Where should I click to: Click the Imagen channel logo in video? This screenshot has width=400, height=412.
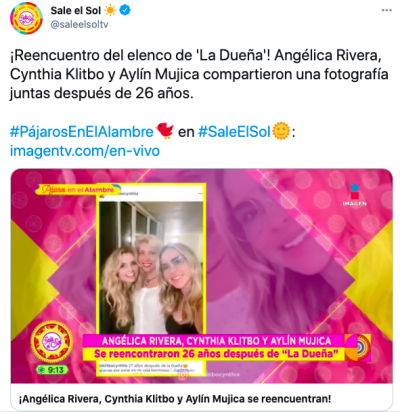354,195
